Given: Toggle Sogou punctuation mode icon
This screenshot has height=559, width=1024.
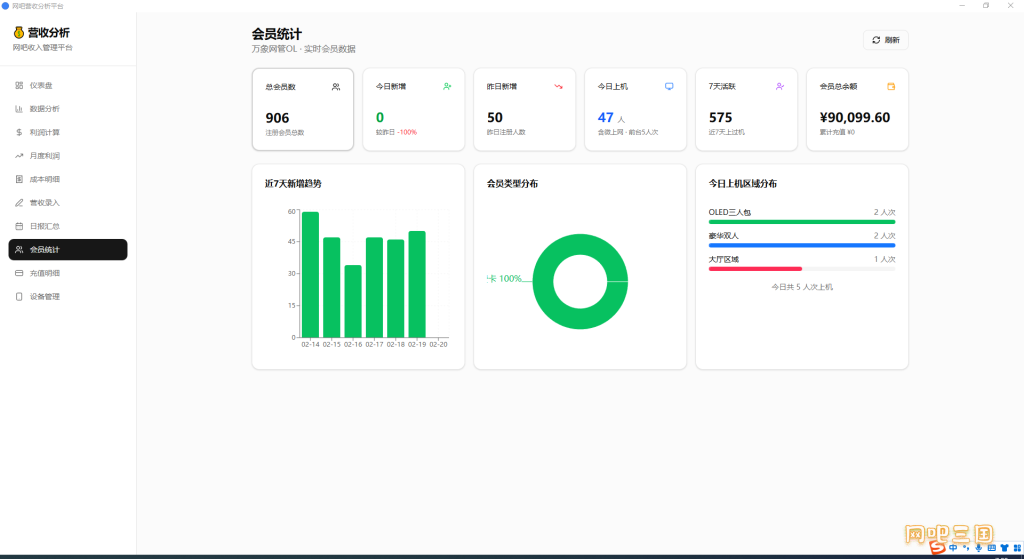Looking at the screenshot, I should (966, 548).
